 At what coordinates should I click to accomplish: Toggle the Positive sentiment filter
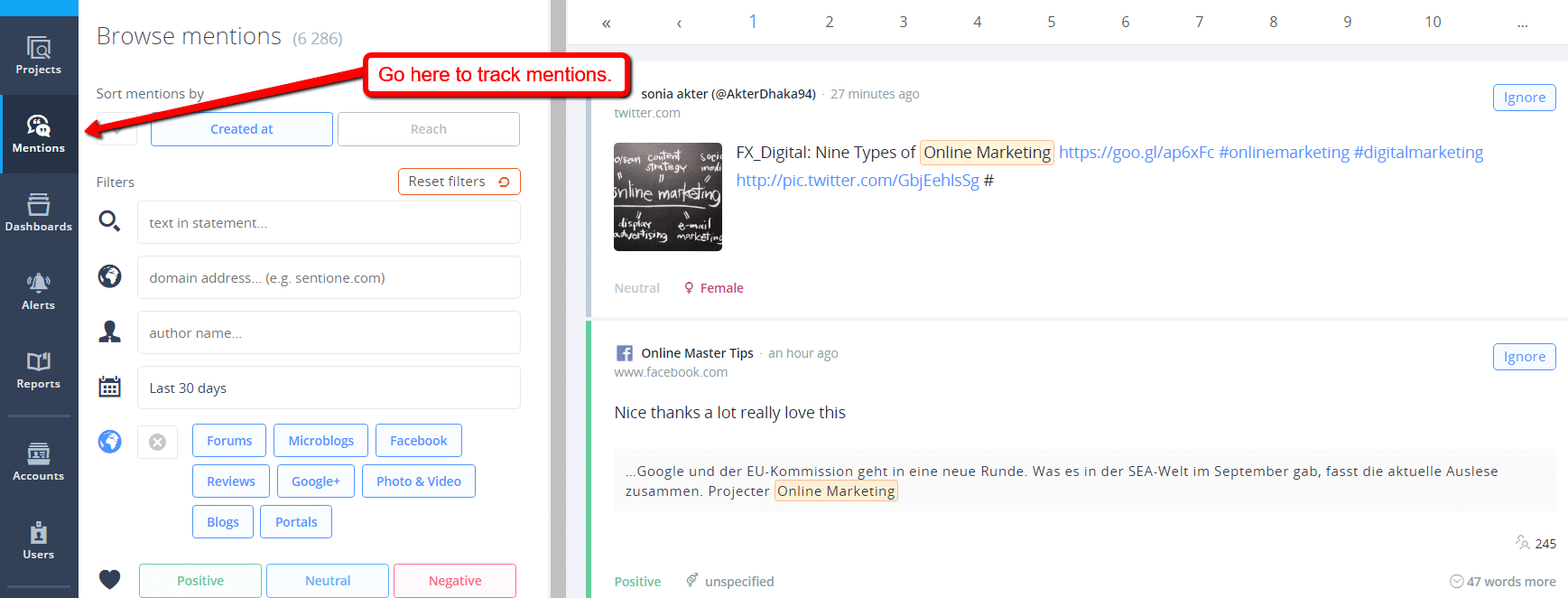coord(200,581)
